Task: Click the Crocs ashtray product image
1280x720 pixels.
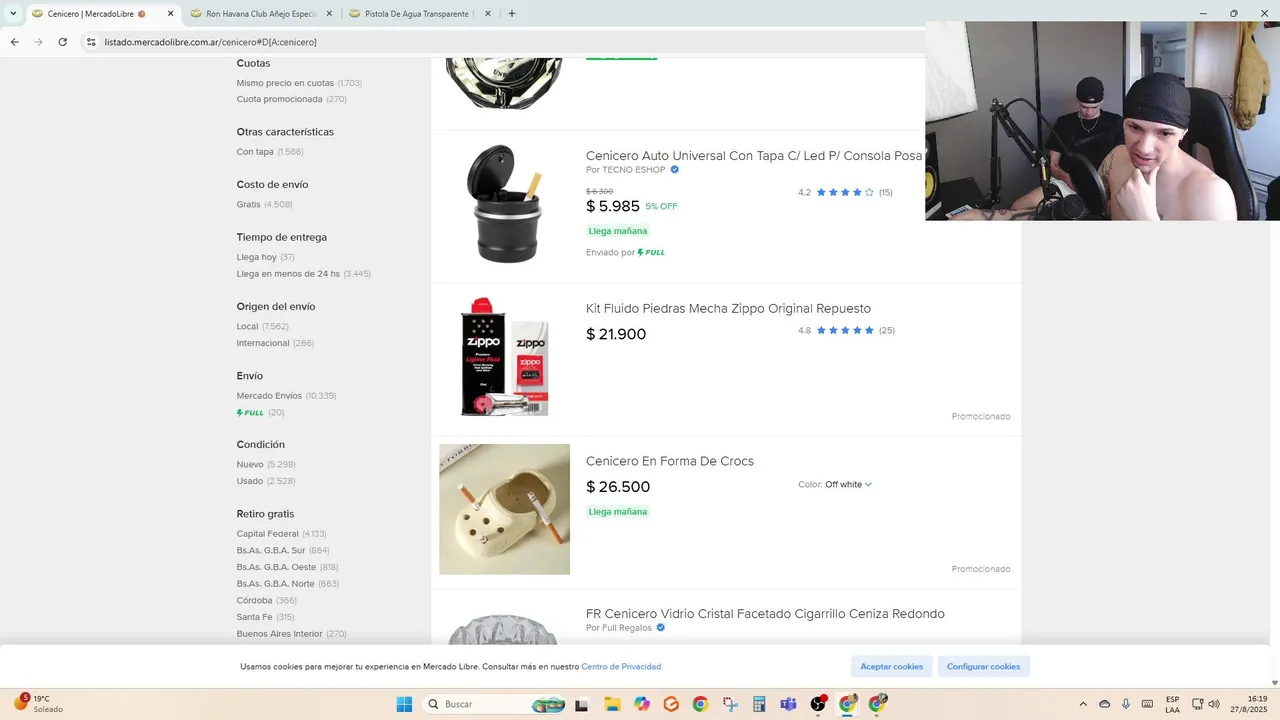Action: click(505, 509)
